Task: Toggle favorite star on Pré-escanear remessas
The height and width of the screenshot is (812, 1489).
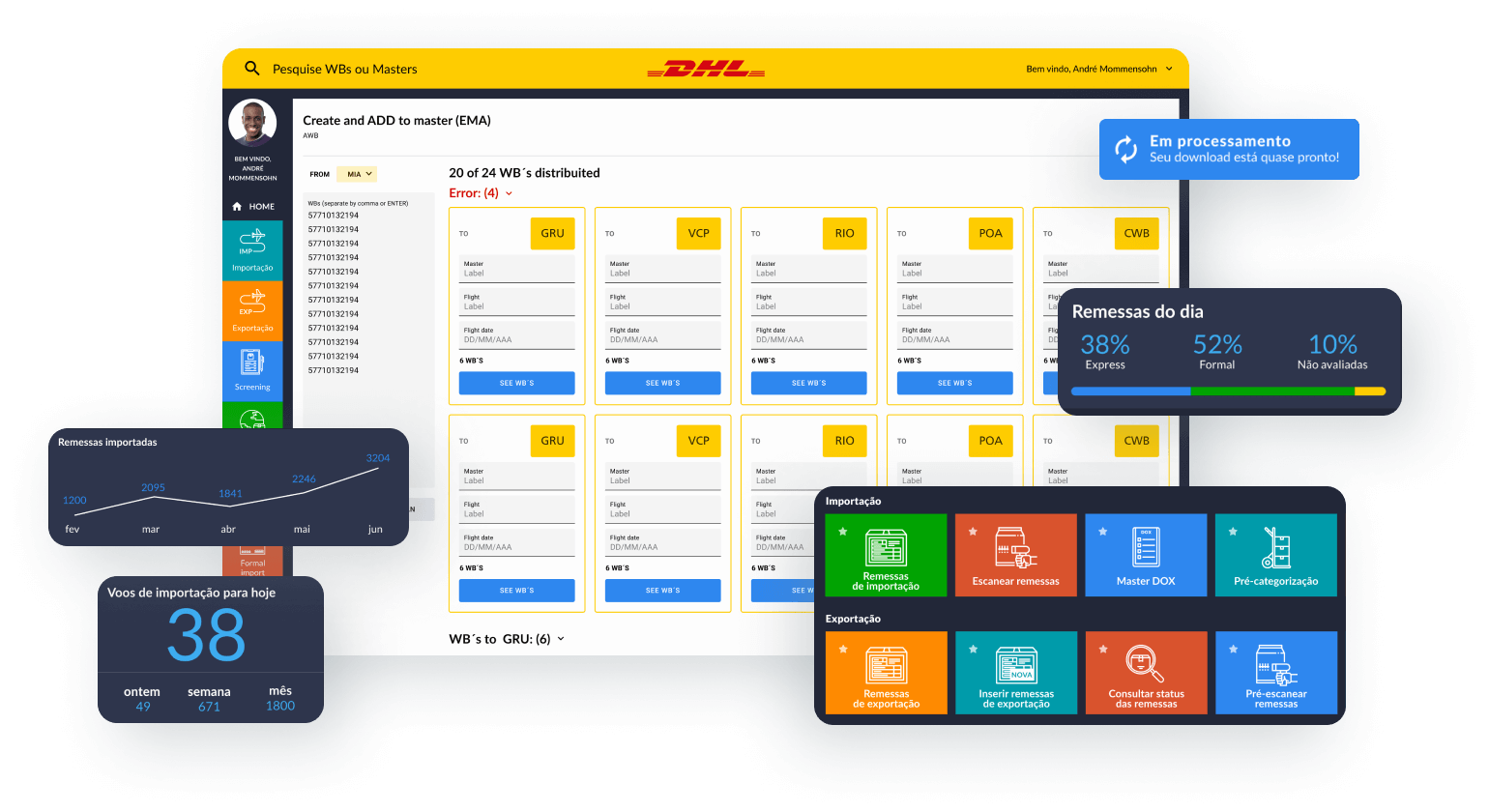Action: [x=1233, y=650]
